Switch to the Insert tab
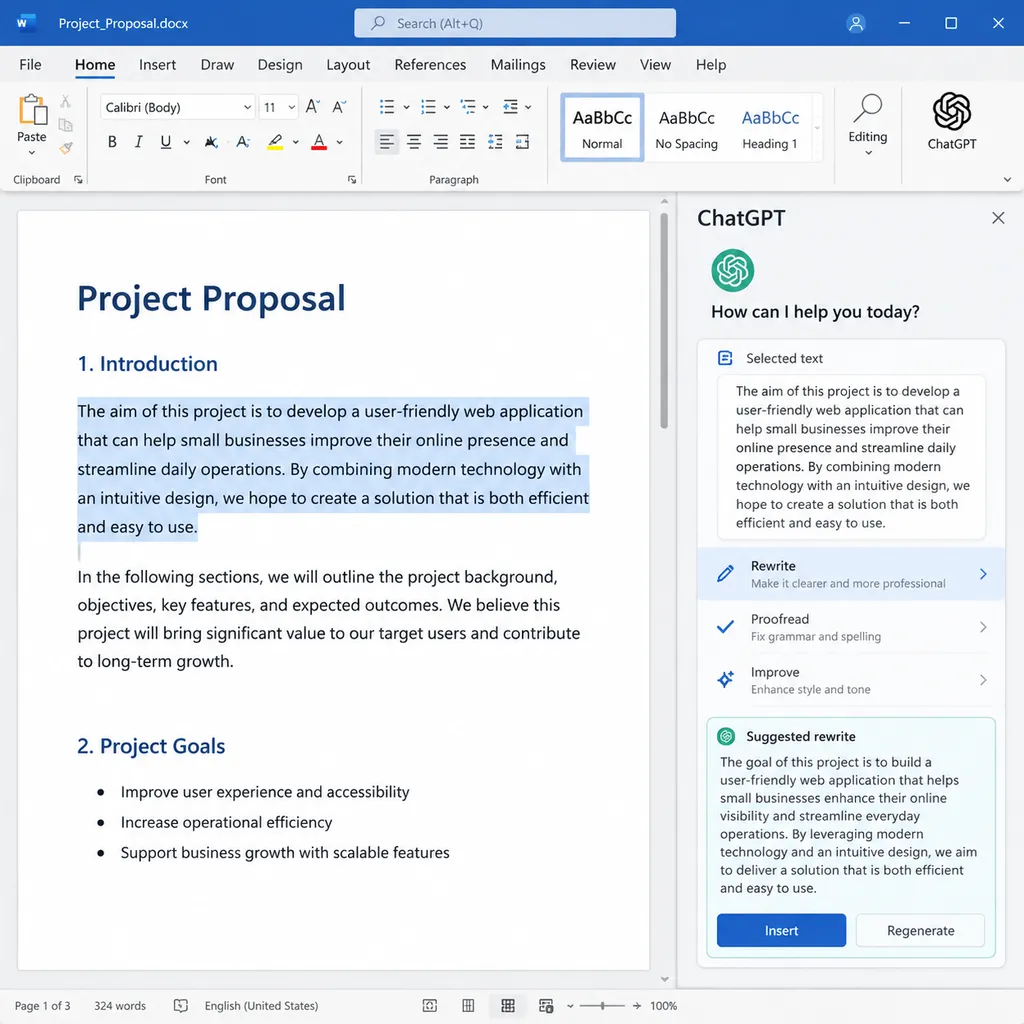This screenshot has height=1024, width=1024. 157,65
